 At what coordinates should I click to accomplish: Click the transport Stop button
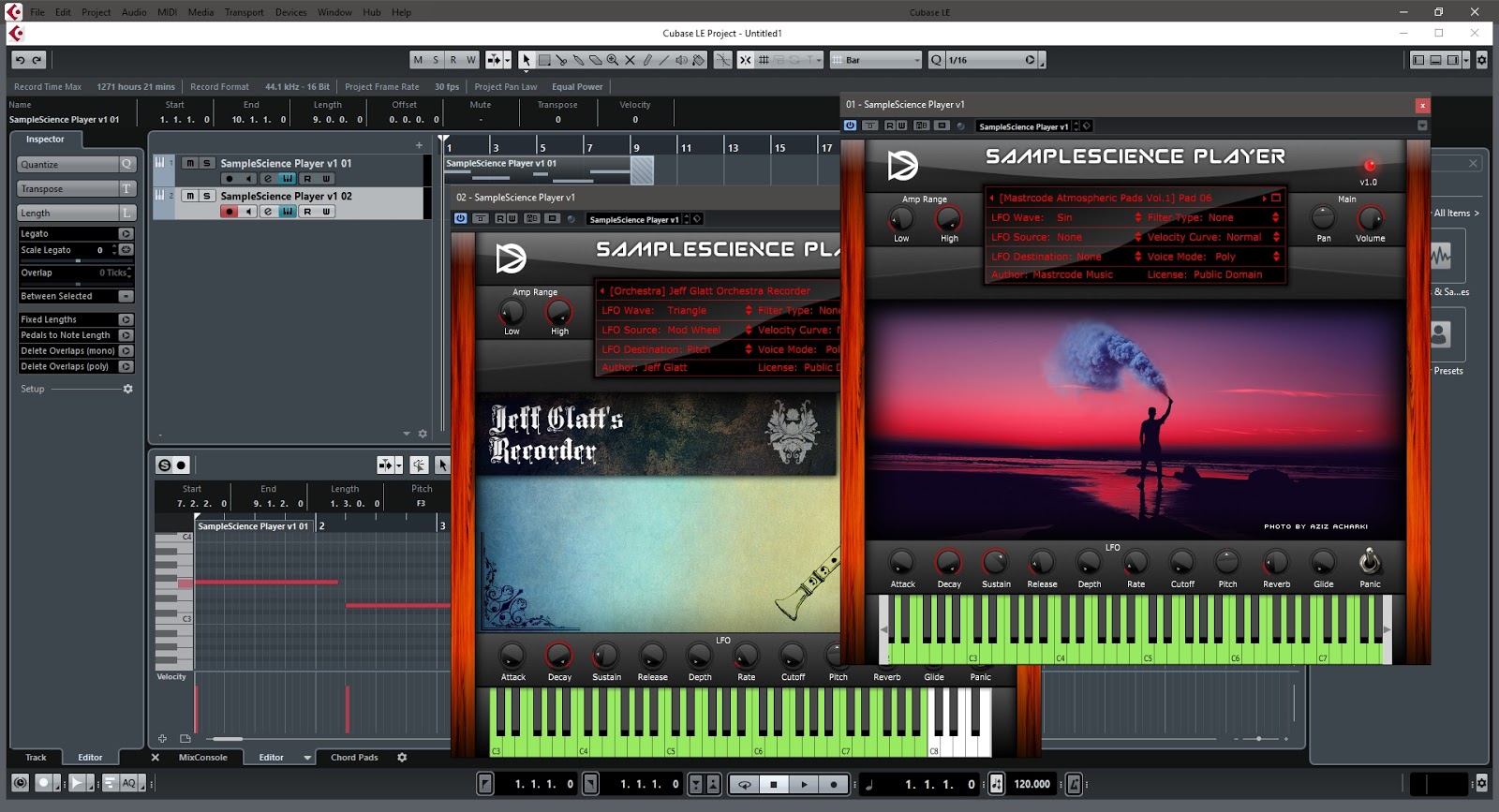click(774, 785)
